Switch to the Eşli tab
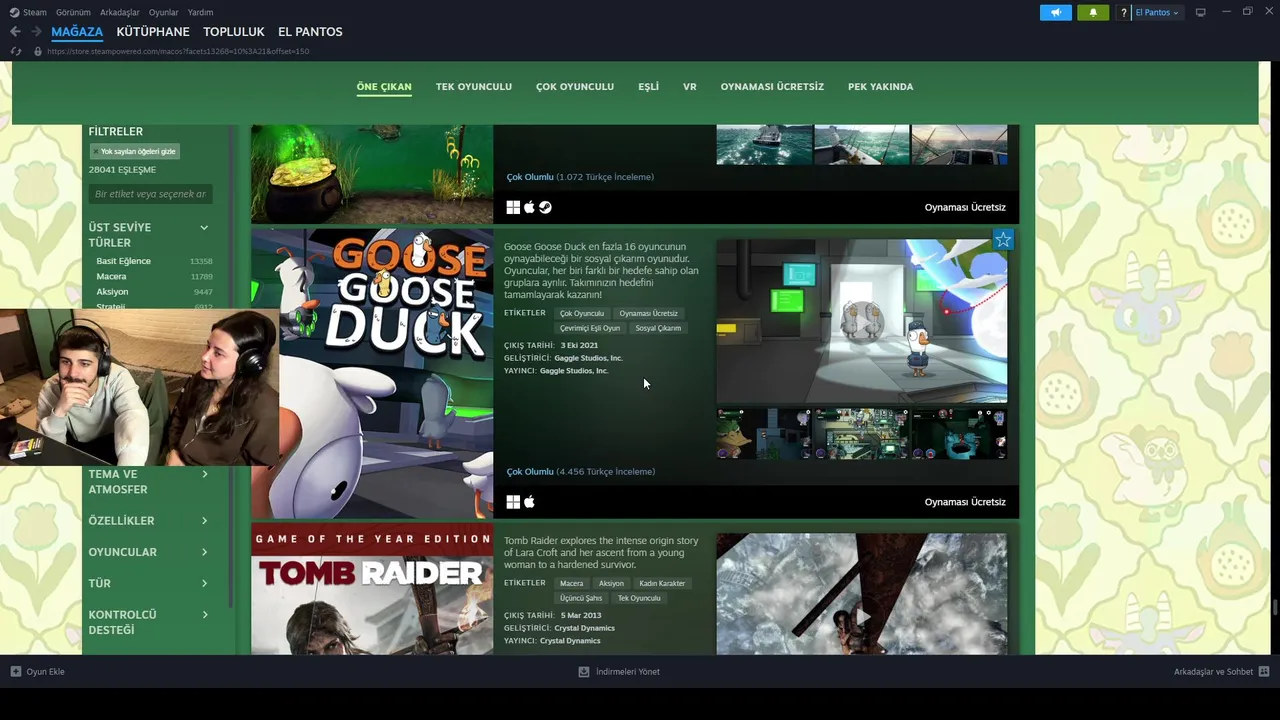 pos(649,87)
